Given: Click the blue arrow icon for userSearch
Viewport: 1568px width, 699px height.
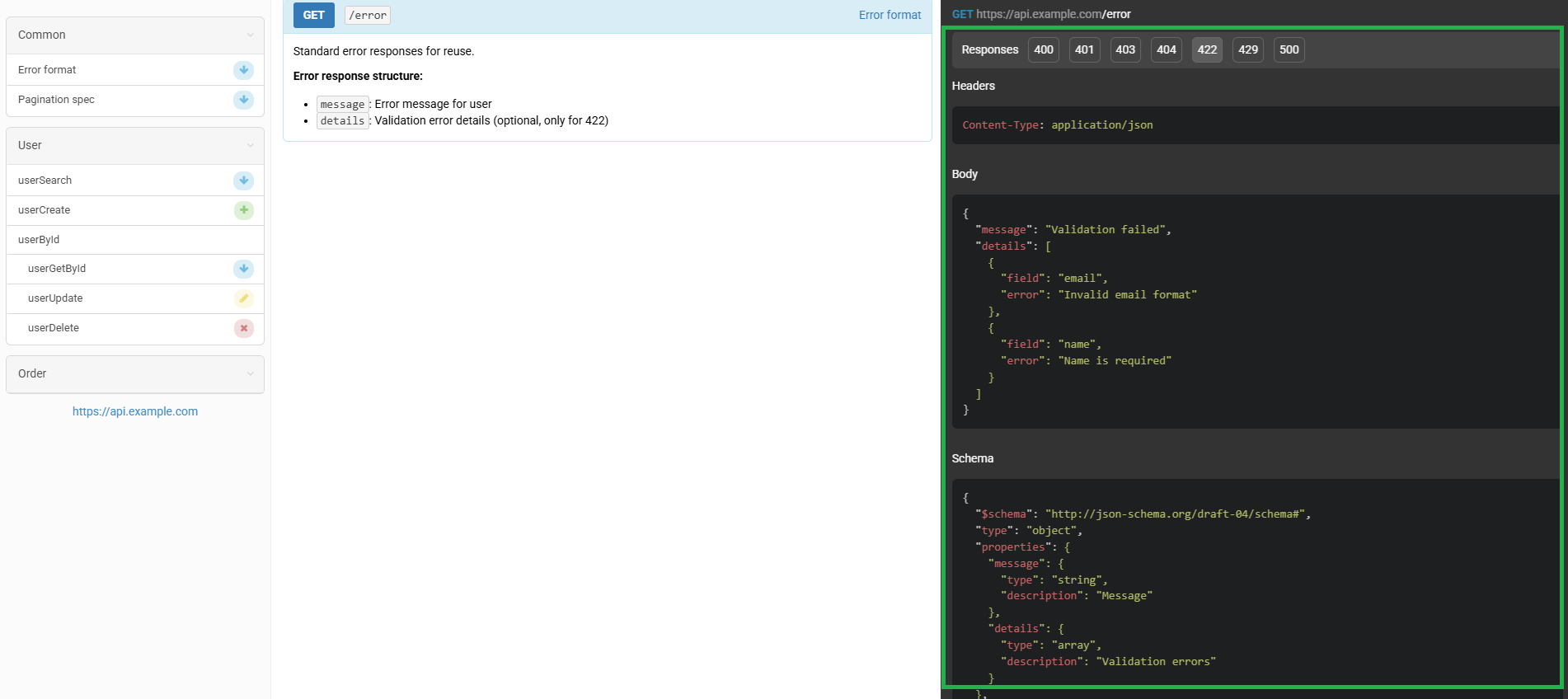Looking at the screenshot, I should 243,181.
